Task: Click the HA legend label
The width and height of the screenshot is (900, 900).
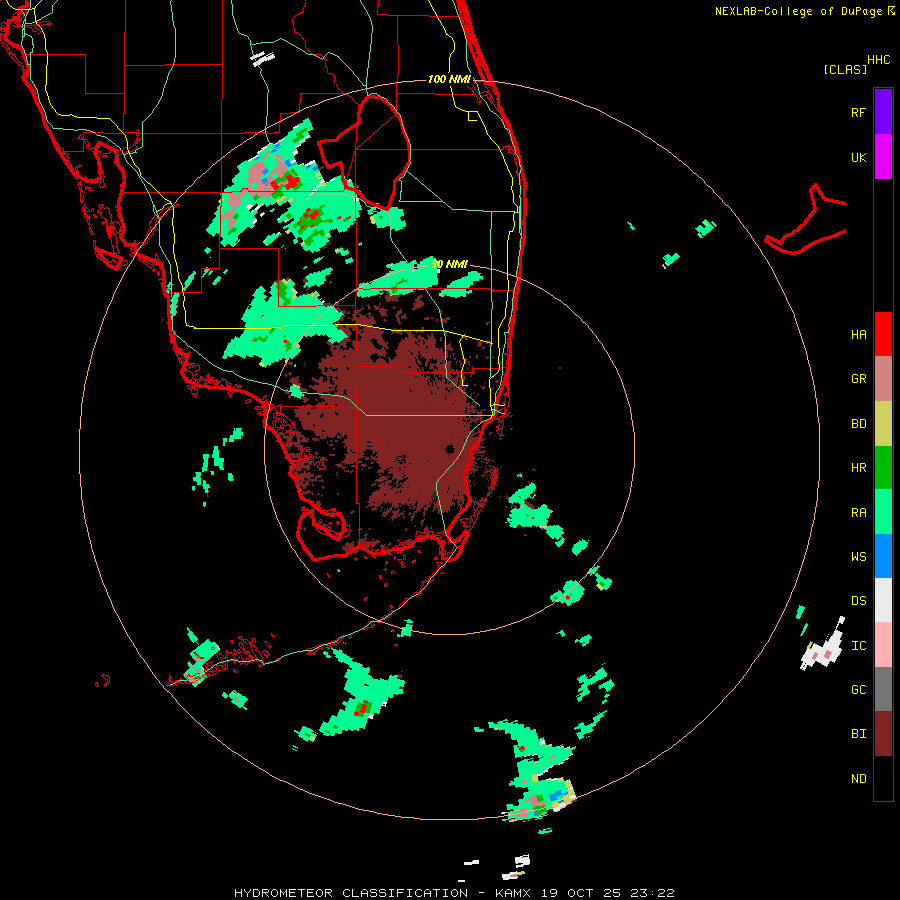Action: 858,334
